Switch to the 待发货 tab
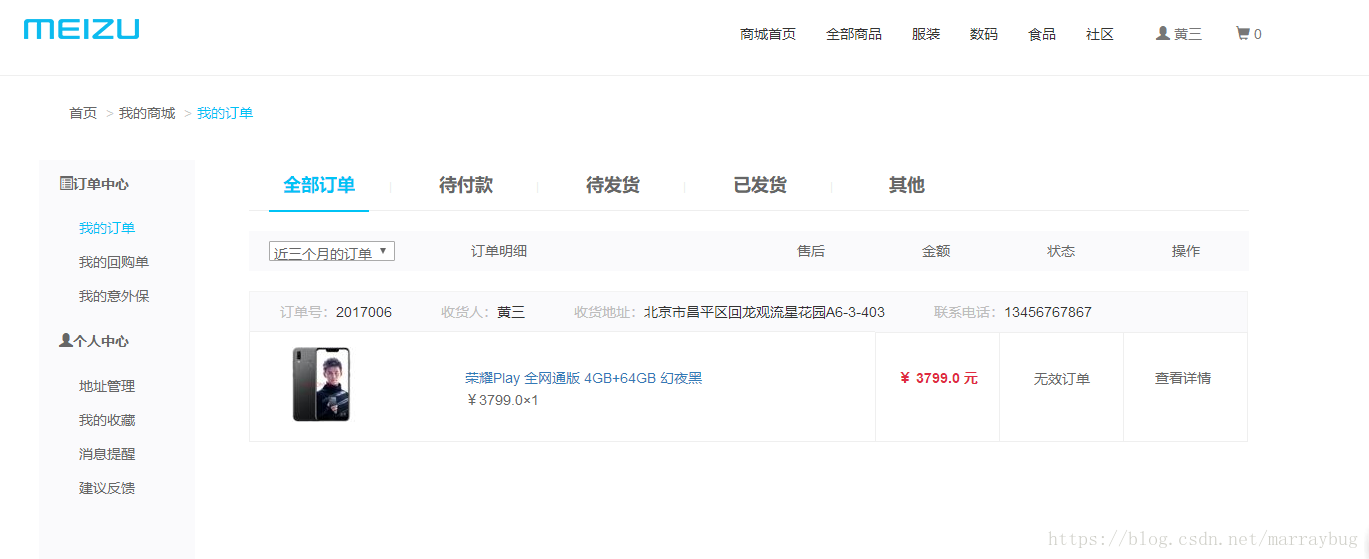1369x559 pixels. click(613, 185)
